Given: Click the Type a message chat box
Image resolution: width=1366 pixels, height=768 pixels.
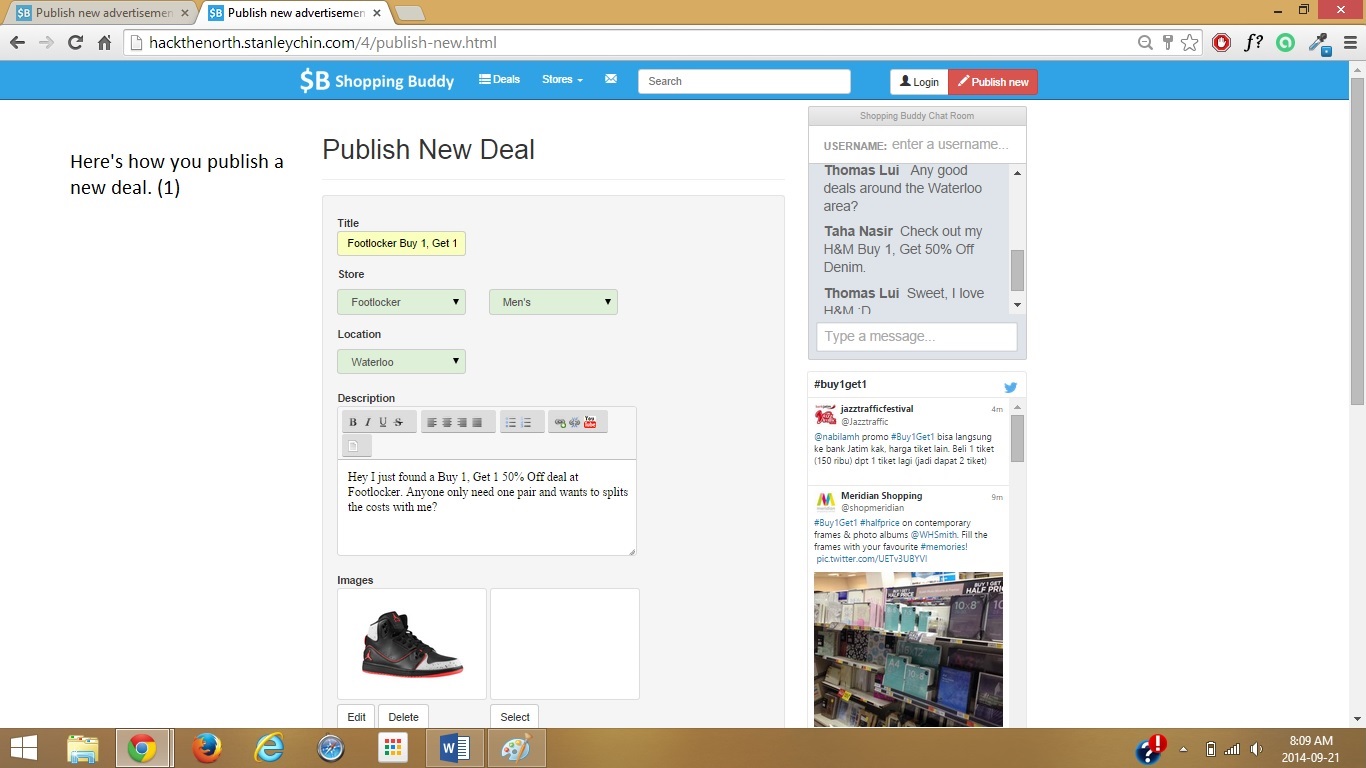Looking at the screenshot, I should tap(917, 336).
